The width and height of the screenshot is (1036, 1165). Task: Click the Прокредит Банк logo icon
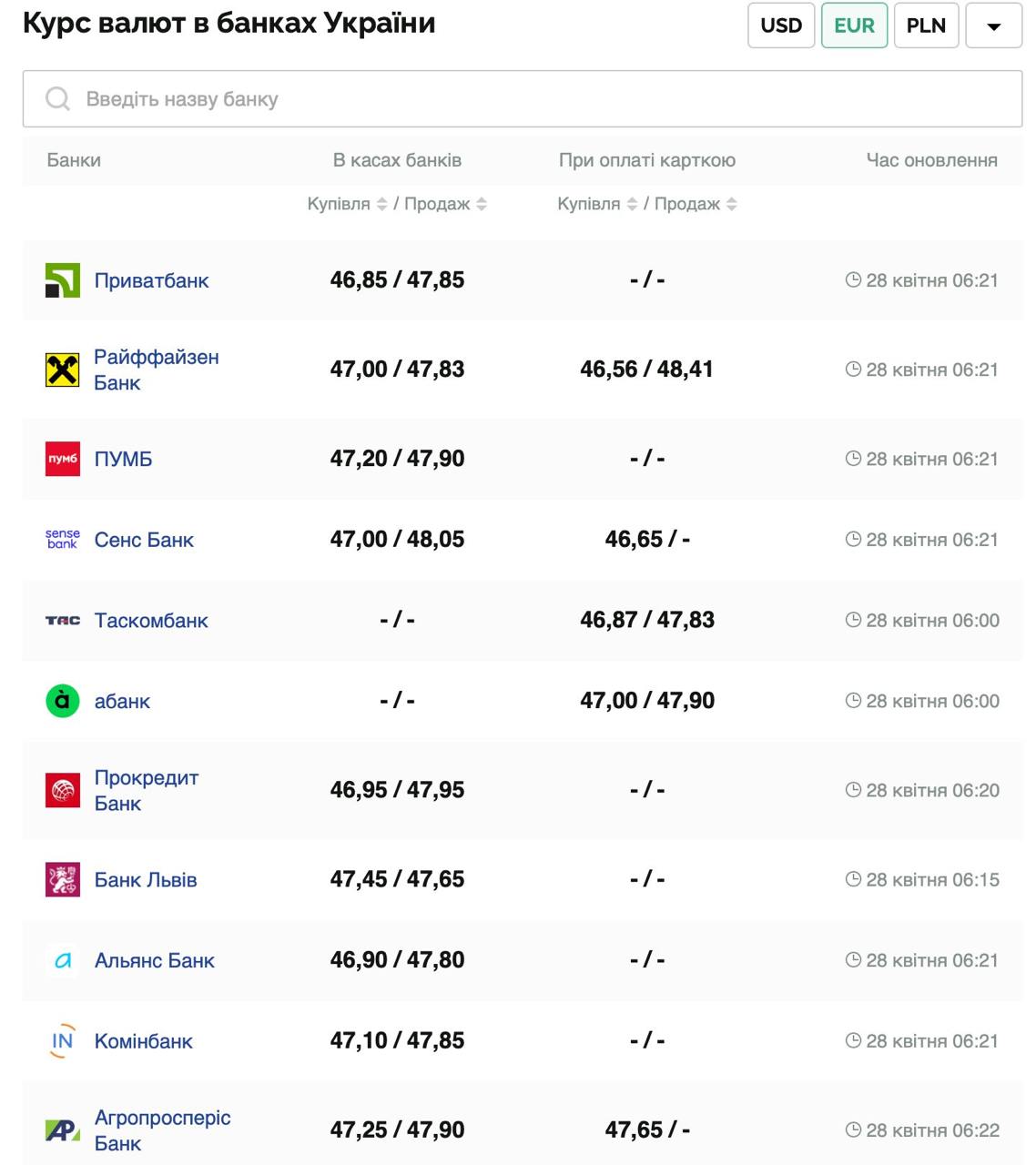(63, 790)
